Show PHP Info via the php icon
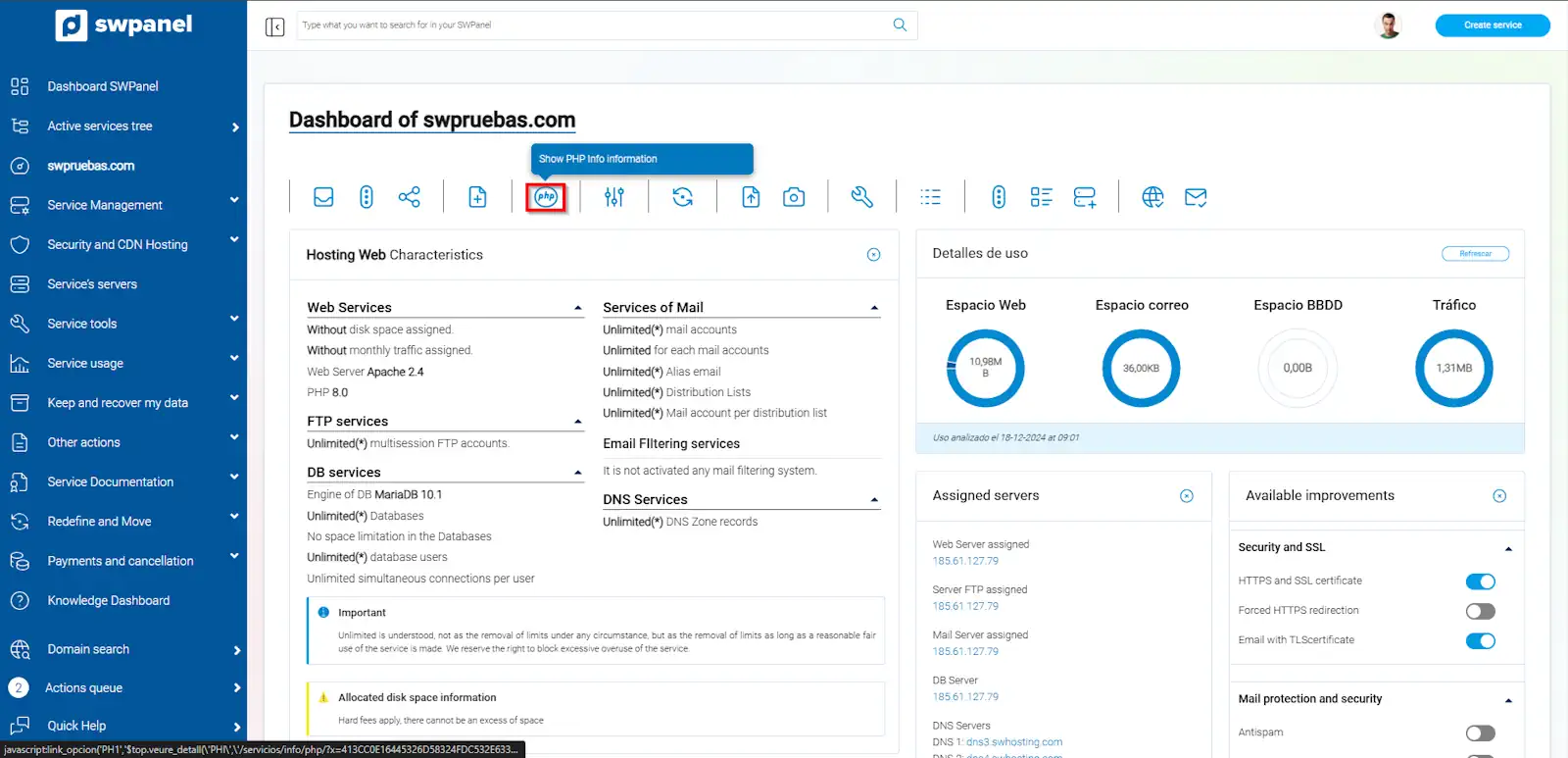1568x758 pixels. [x=546, y=197]
